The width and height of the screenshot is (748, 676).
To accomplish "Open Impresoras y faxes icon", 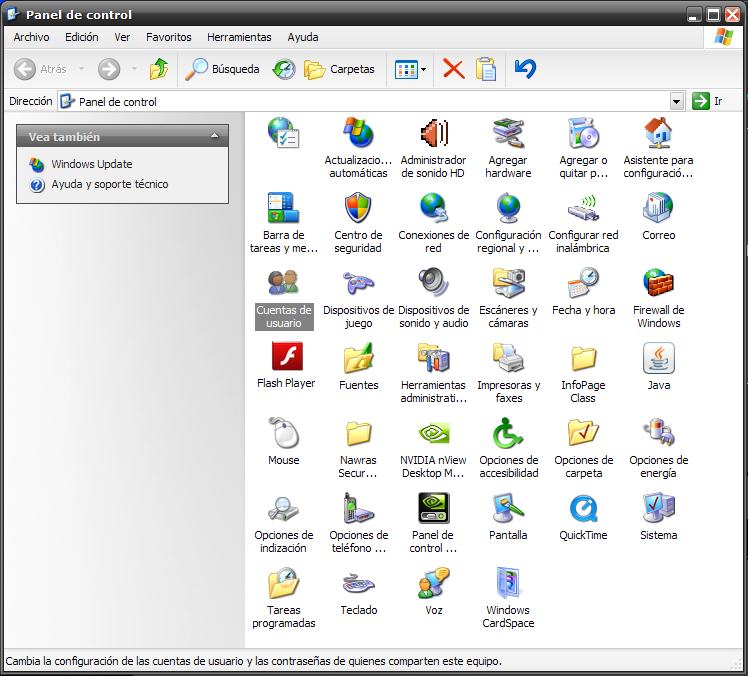I will (x=508, y=358).
